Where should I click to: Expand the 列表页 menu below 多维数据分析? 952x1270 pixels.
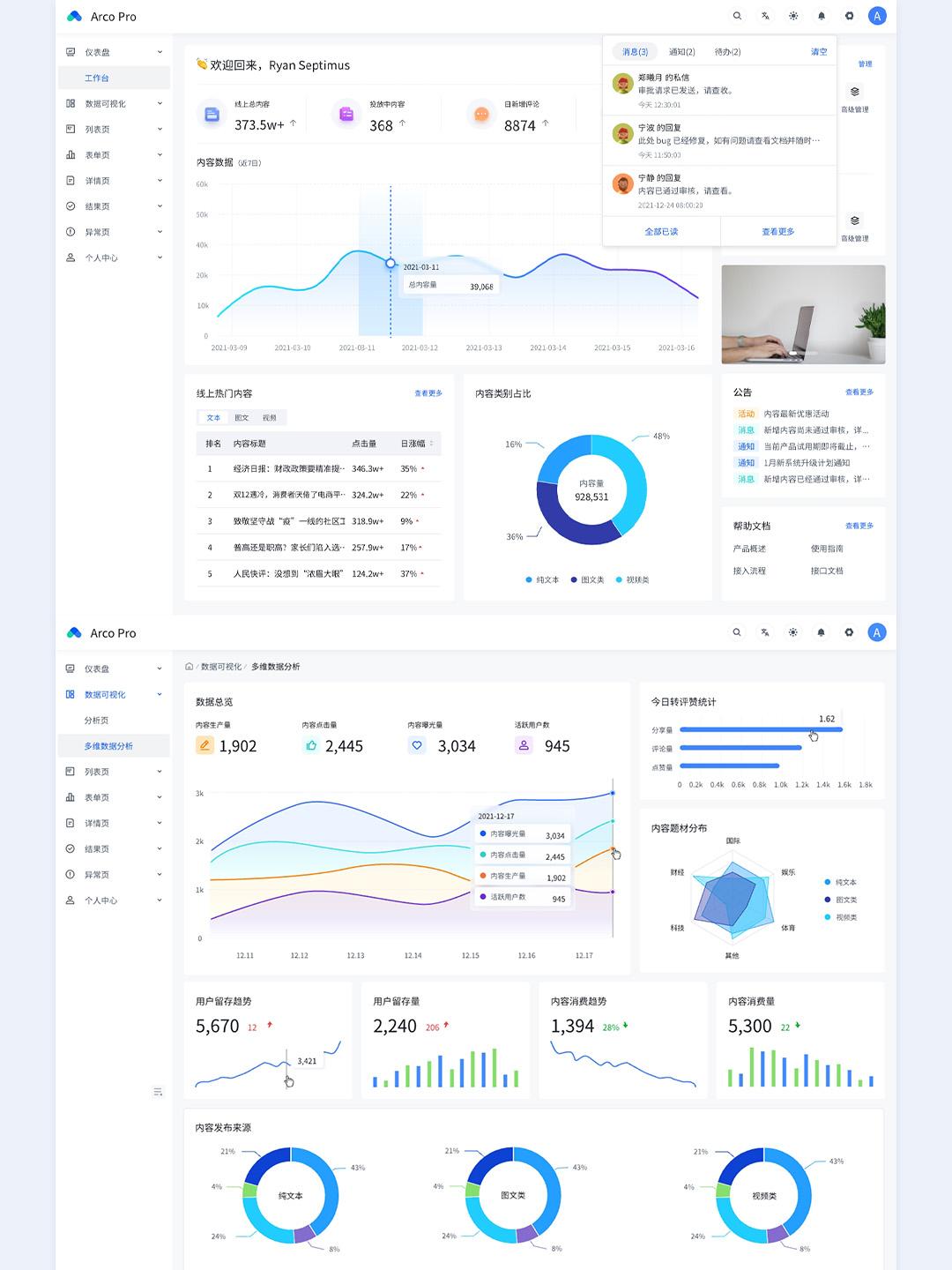click(x=114, y=772)
